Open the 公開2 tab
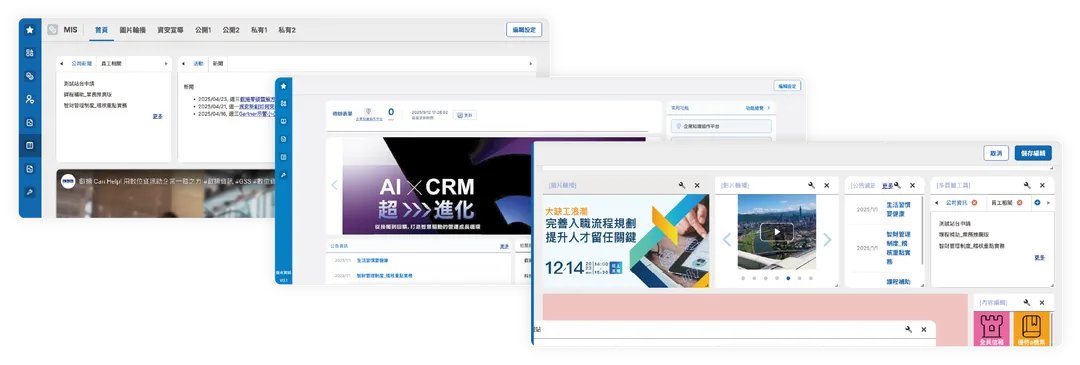 231,30
